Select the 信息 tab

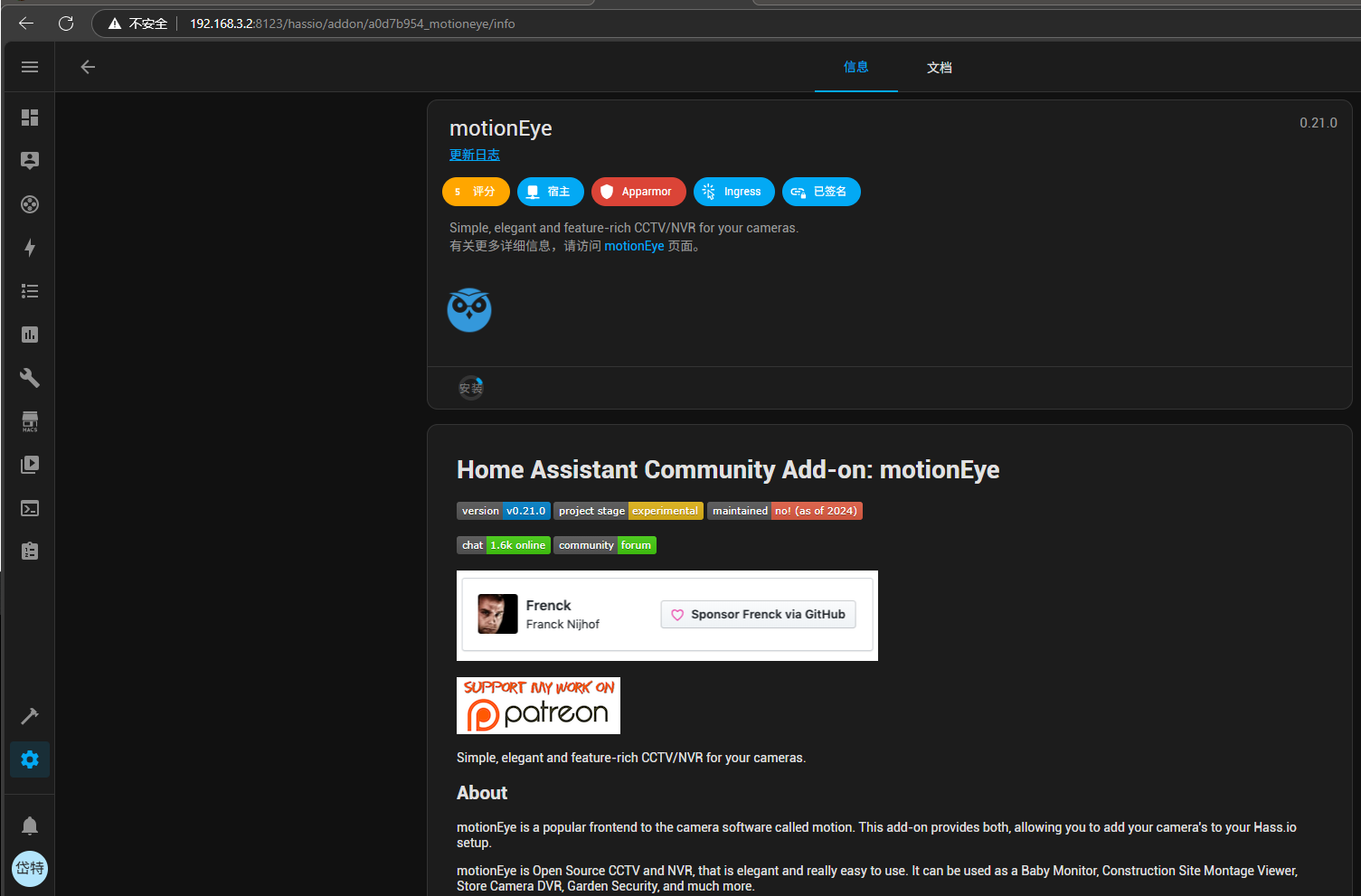pyautogui.click(x=855, y=67)
